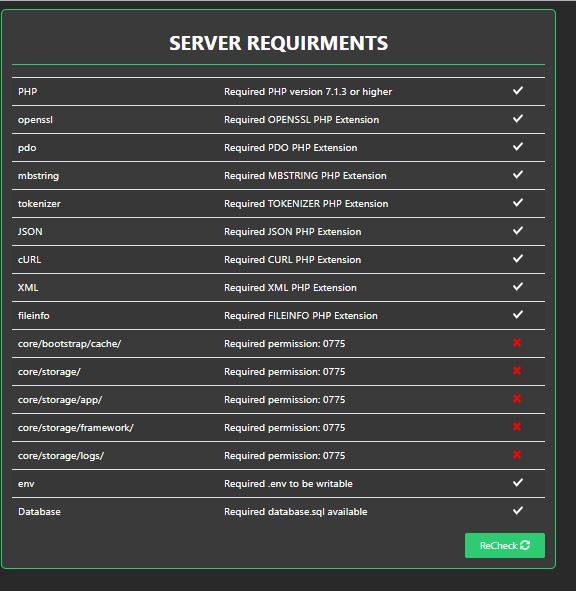Click the 'SERVER REQUIRMENTS' heading
576x591 pixels.
[x=278, y=43]
